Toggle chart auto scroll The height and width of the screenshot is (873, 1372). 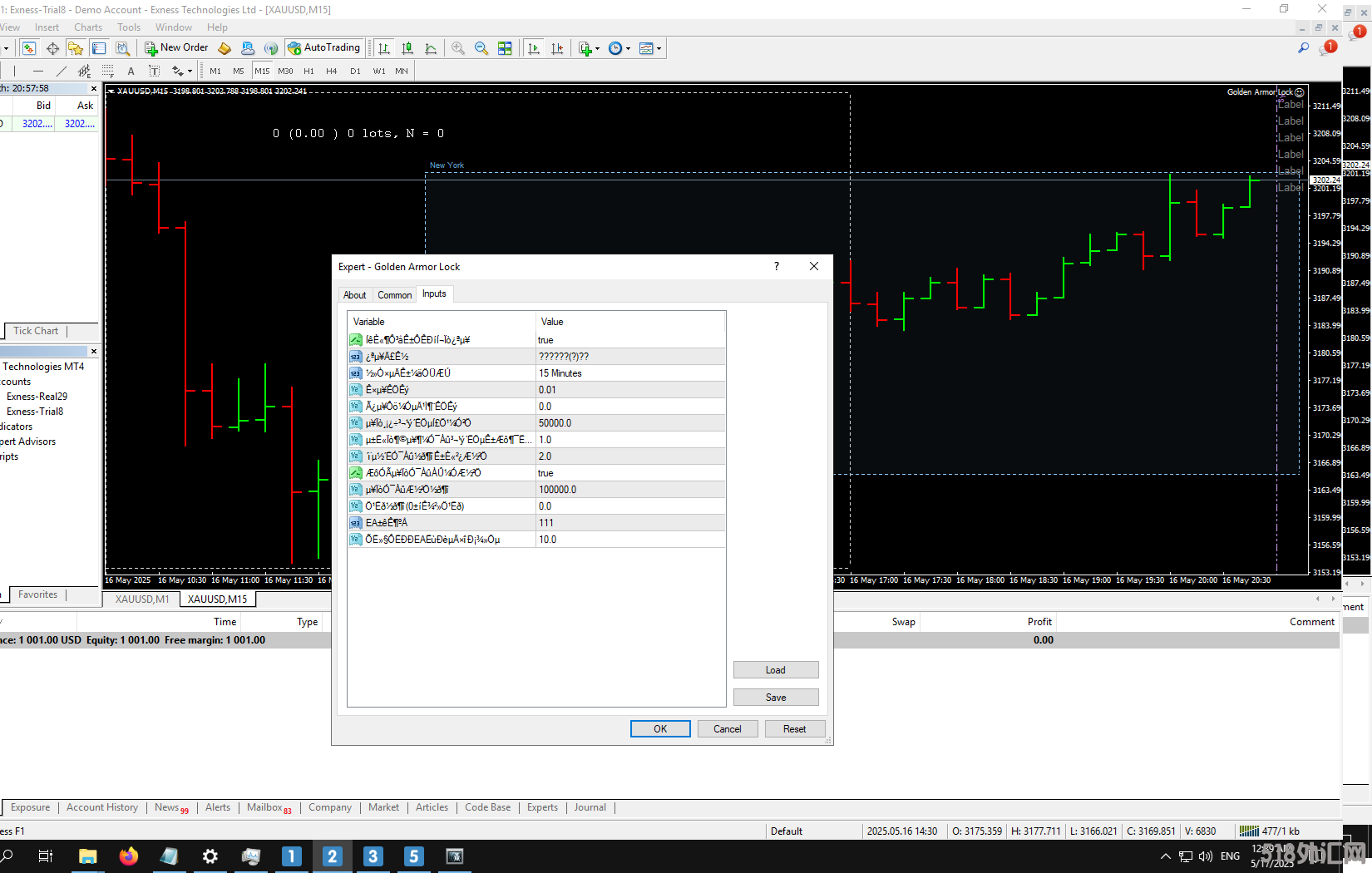pos(534,48)
